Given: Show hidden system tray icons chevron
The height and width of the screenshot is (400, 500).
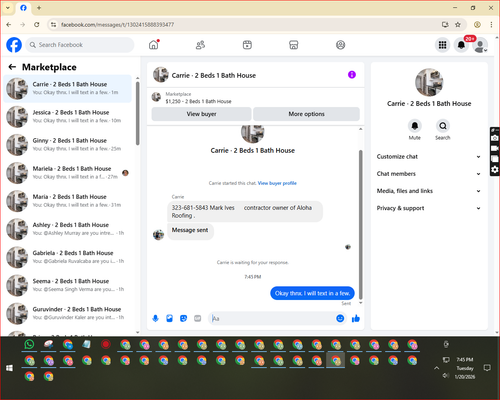Looking at the screenshot, I should (436, 368).
